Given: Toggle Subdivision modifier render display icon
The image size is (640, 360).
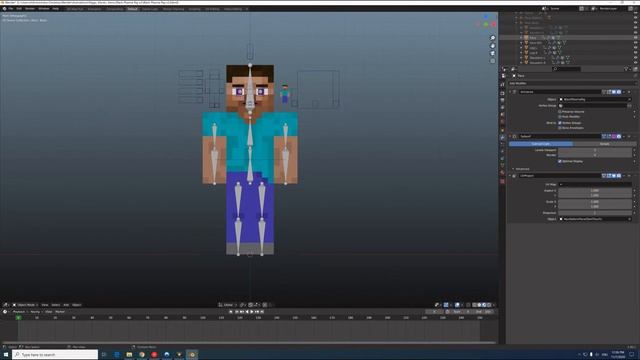Looking at the screenshot, I should point(619,136).
